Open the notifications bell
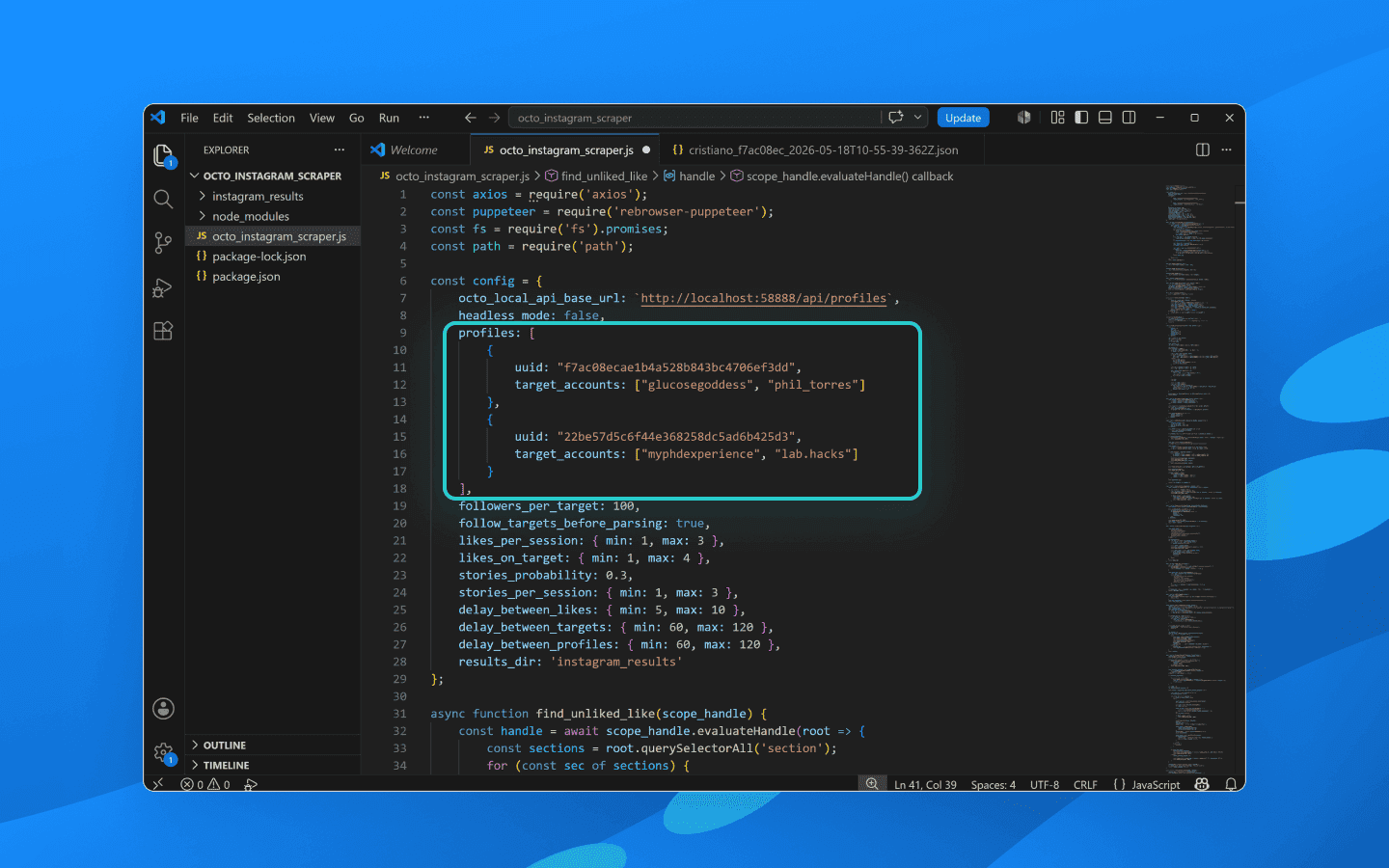 (1231, 784)
